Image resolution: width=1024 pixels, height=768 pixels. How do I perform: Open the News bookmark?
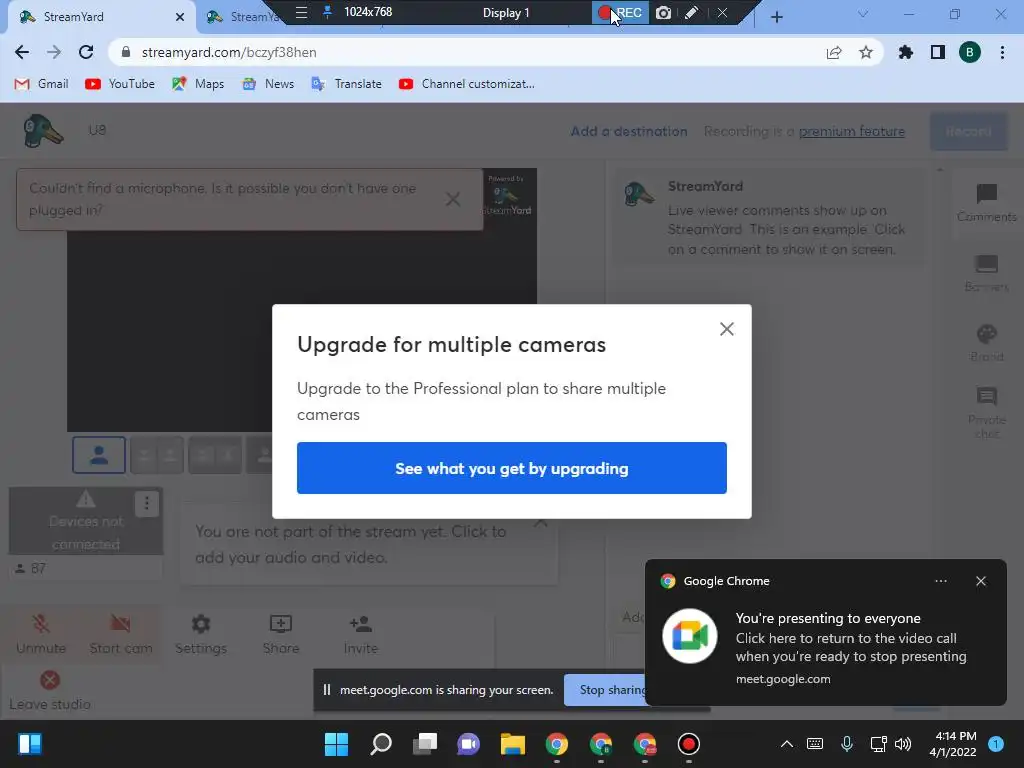tap(268, 84)
